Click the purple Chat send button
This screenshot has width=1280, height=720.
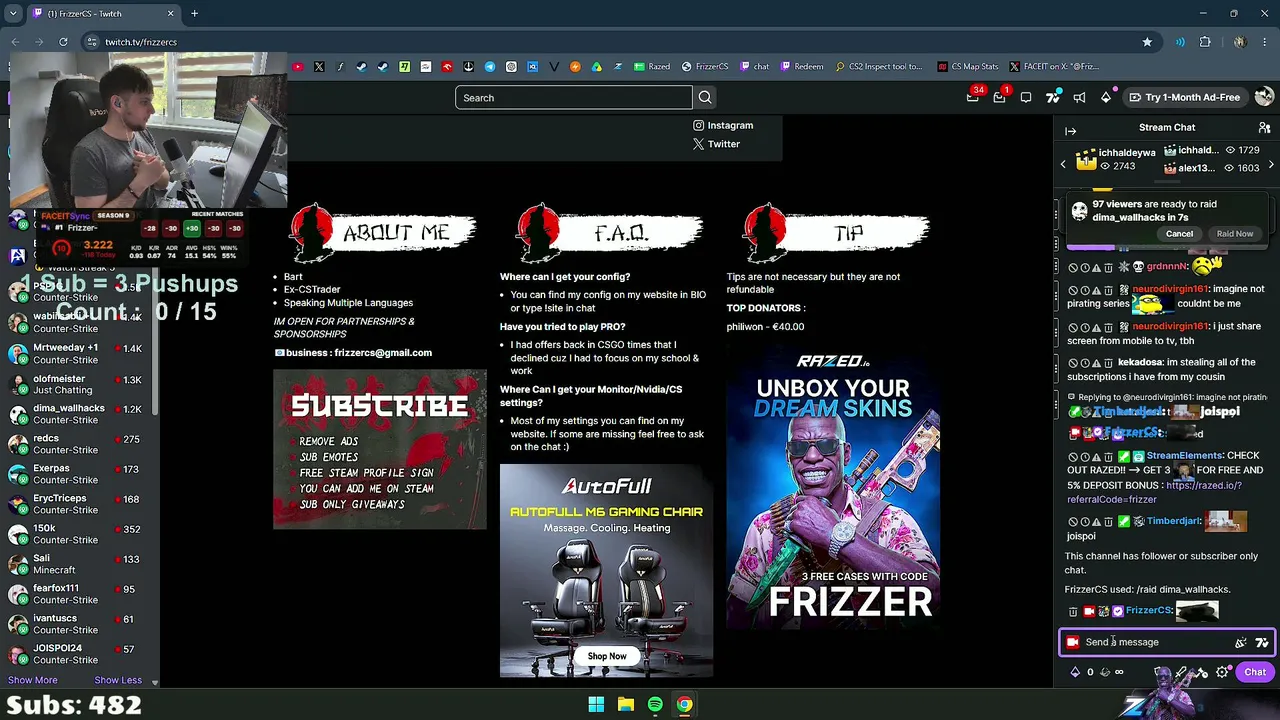tap(1255, 672)
